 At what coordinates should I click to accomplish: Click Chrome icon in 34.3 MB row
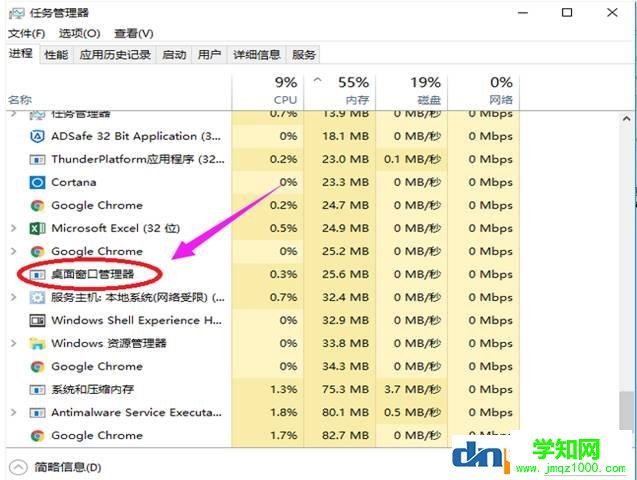[x=37, y=367]
